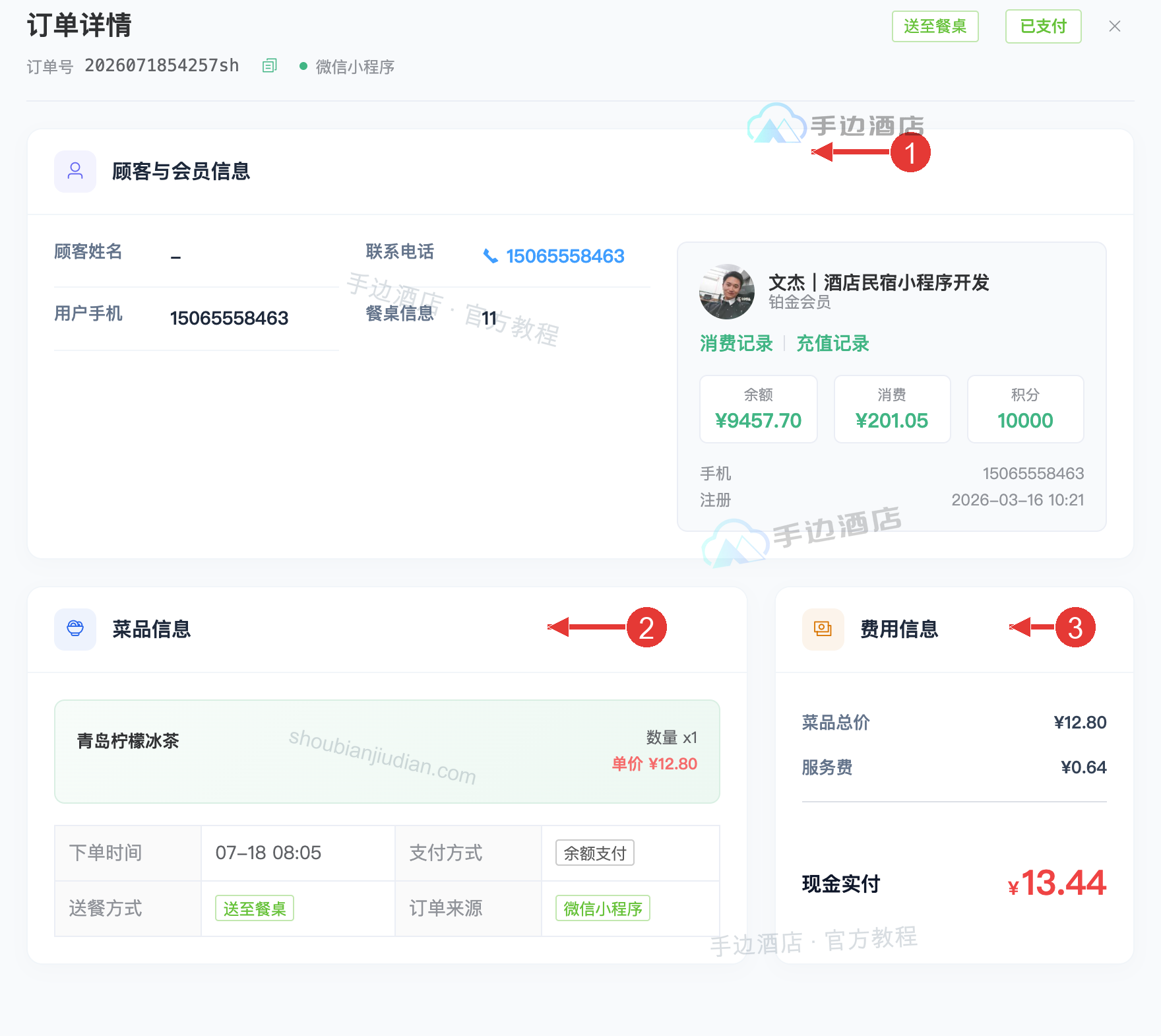Click the 服务费 ¥0.64 amount

tap(1083, 767)
